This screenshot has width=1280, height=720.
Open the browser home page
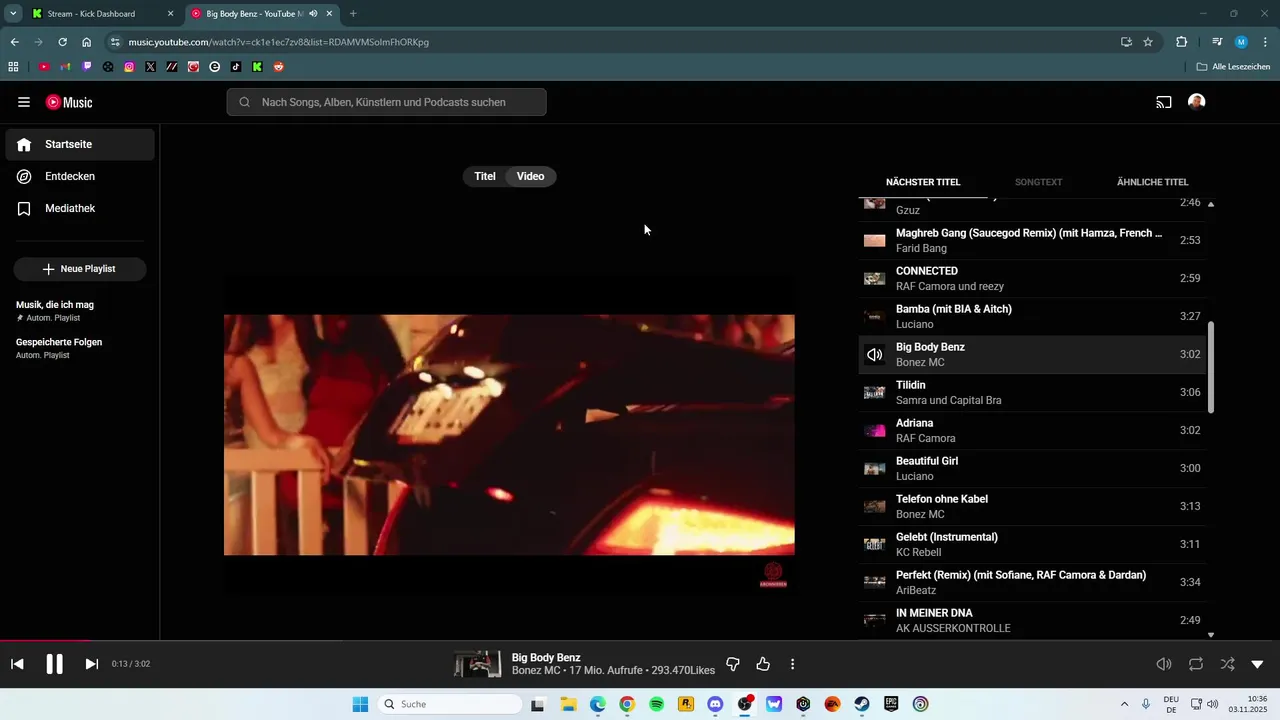coord(87,42)
